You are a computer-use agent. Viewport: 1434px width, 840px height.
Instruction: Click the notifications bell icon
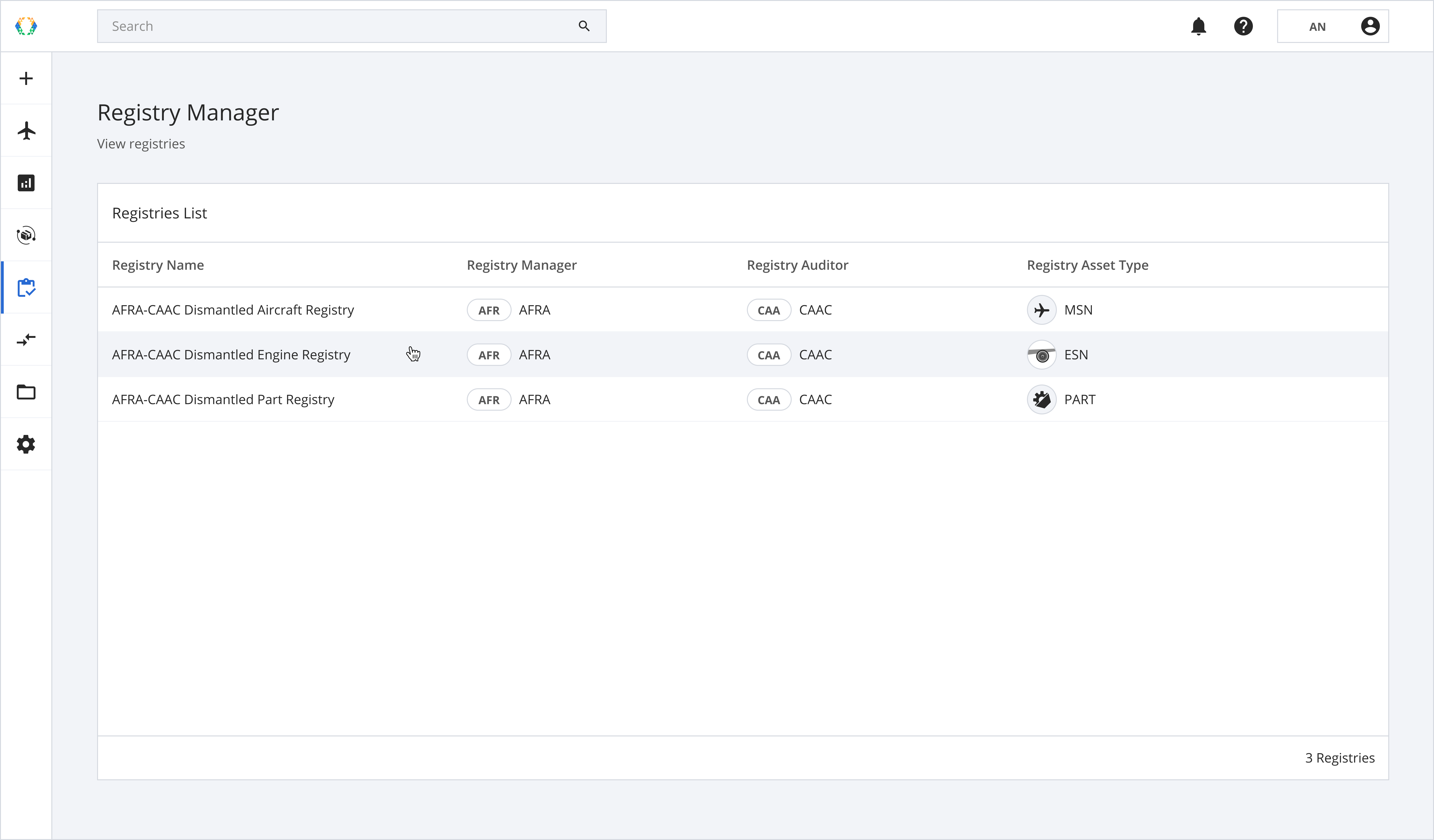pos(1199,26)
